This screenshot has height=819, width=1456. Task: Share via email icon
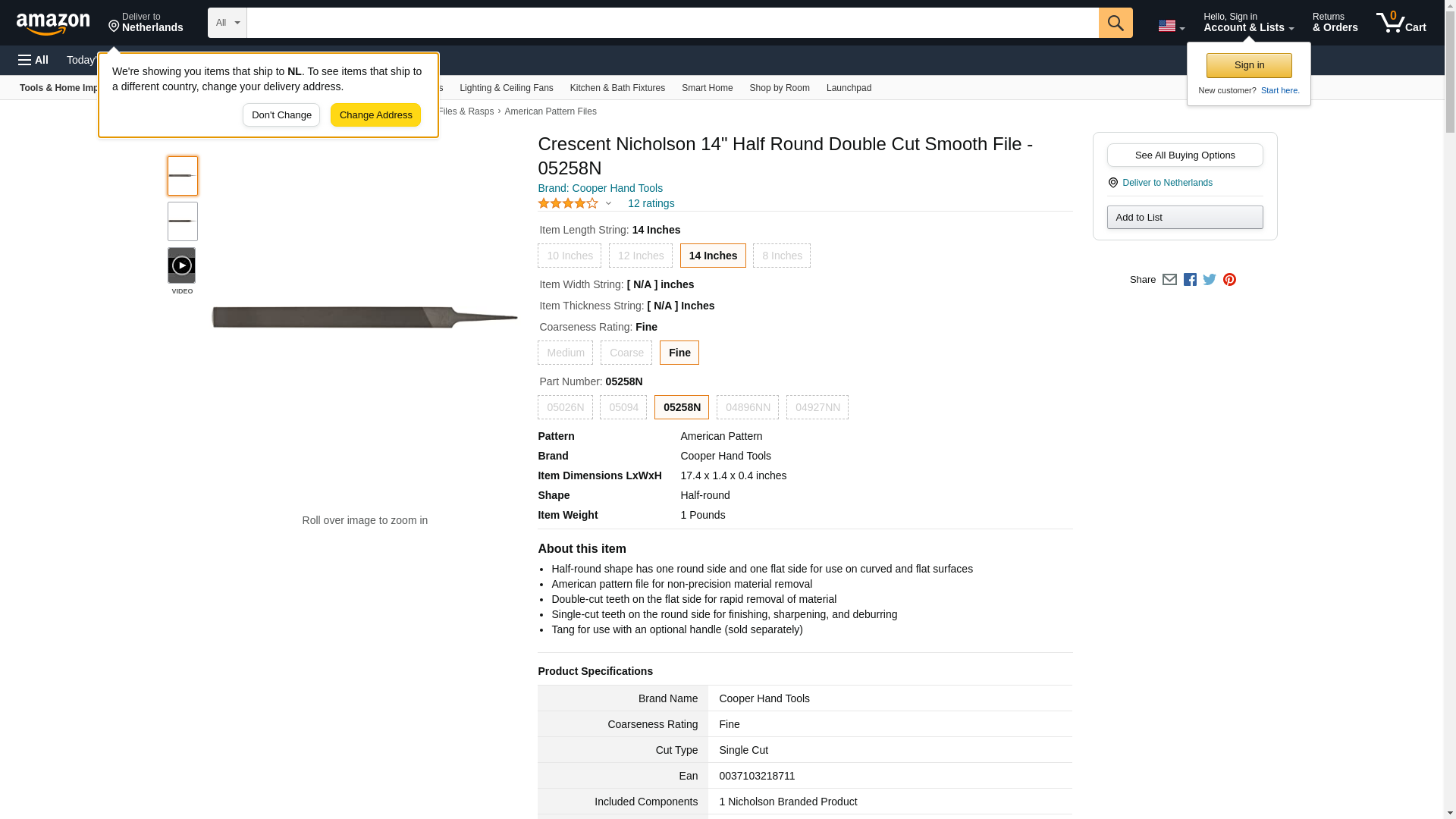[x=1169, y=280]
